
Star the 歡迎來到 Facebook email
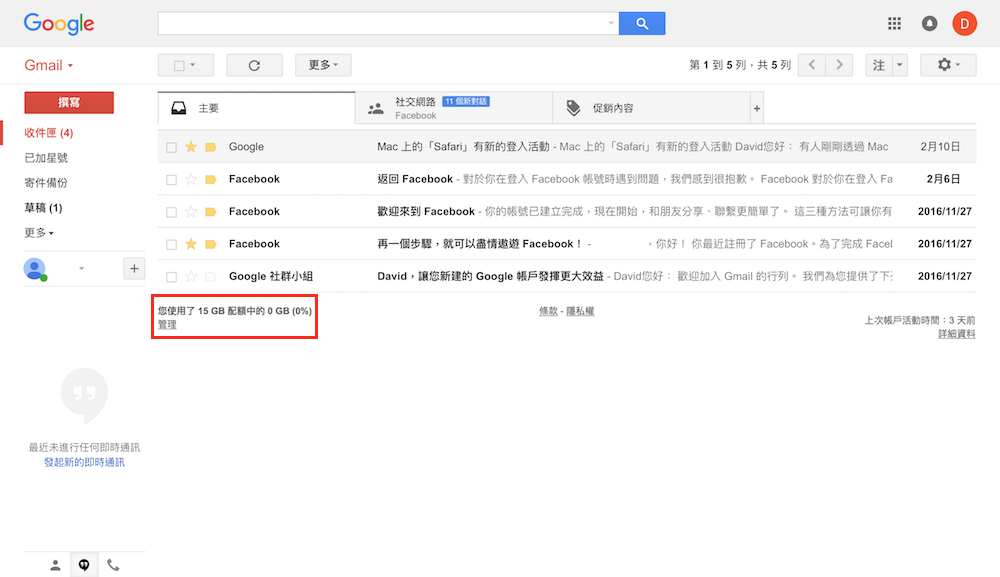pyautogui.click(x=191, y=212)
